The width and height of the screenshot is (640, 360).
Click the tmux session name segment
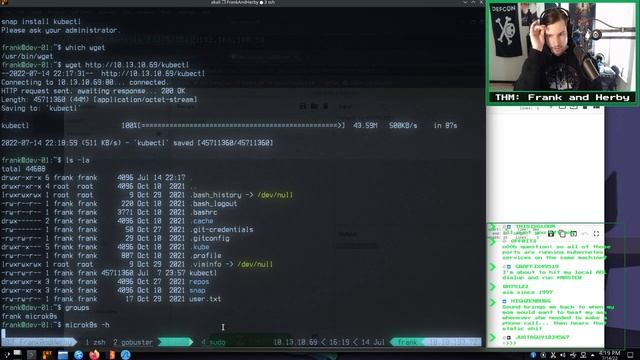[38, 342]
